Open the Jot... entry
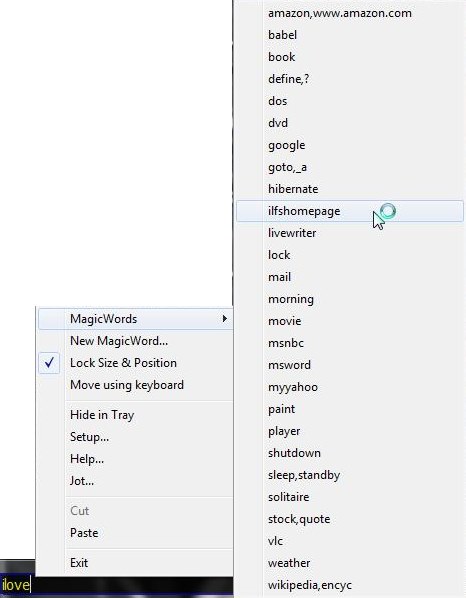 136,481
